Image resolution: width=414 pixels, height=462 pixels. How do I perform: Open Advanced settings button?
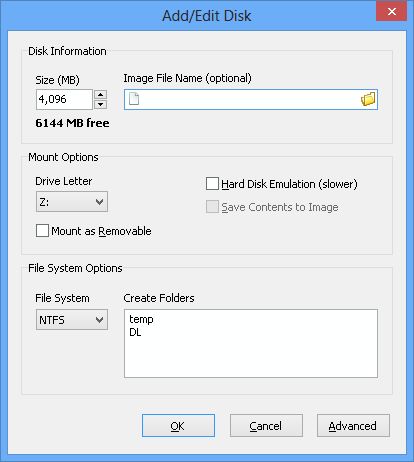click(x=353, y=426)
